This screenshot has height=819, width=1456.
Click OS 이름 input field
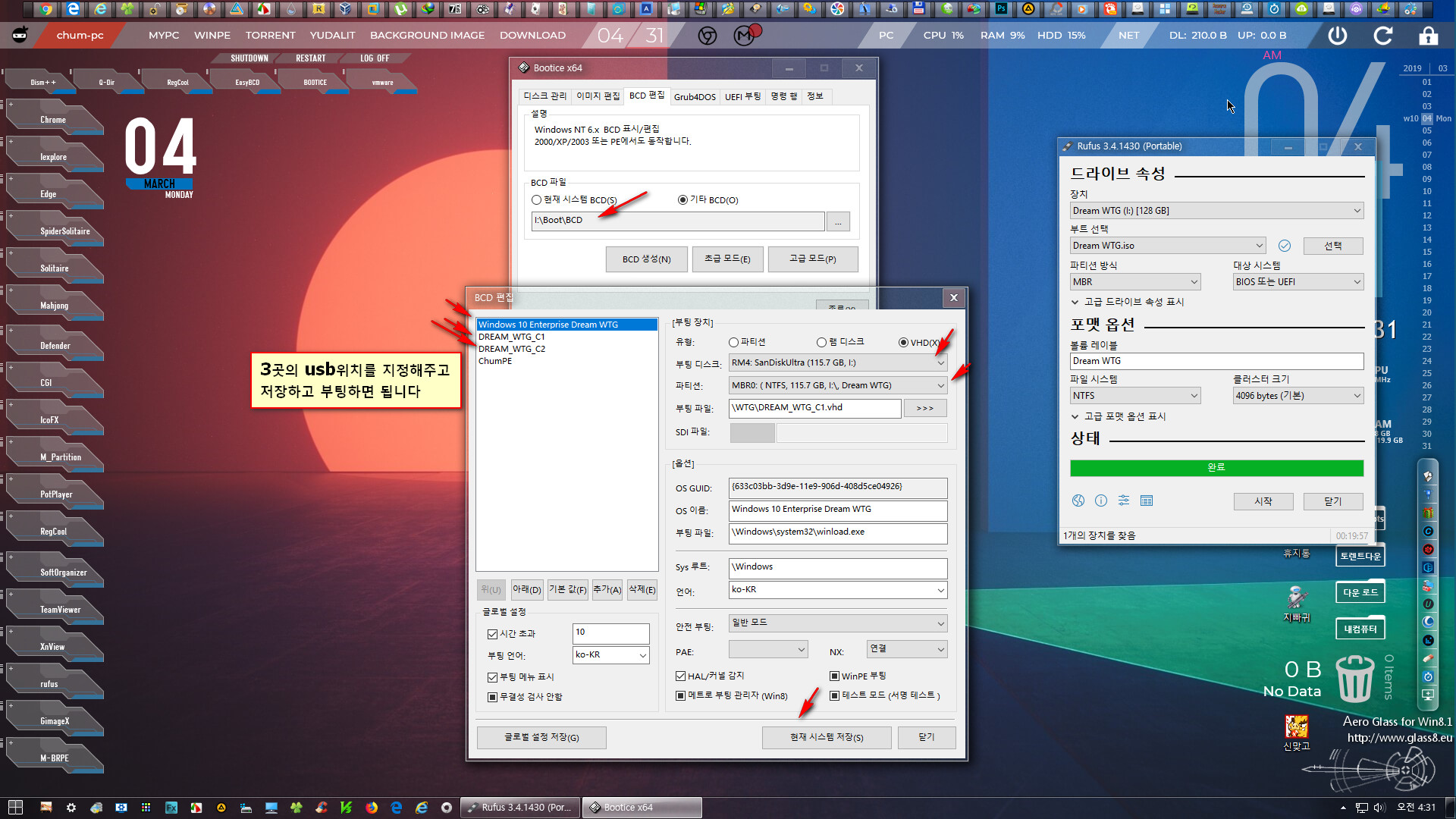click(838, 510)
